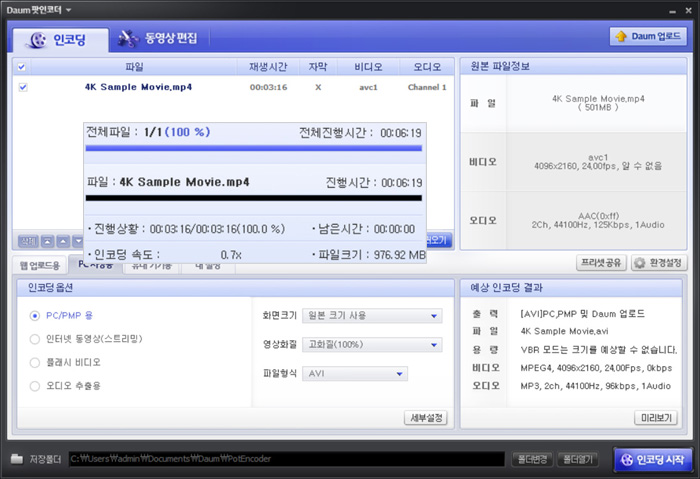
Task: Switch to the PC저장용 tab
Action: tap(95, 266)
